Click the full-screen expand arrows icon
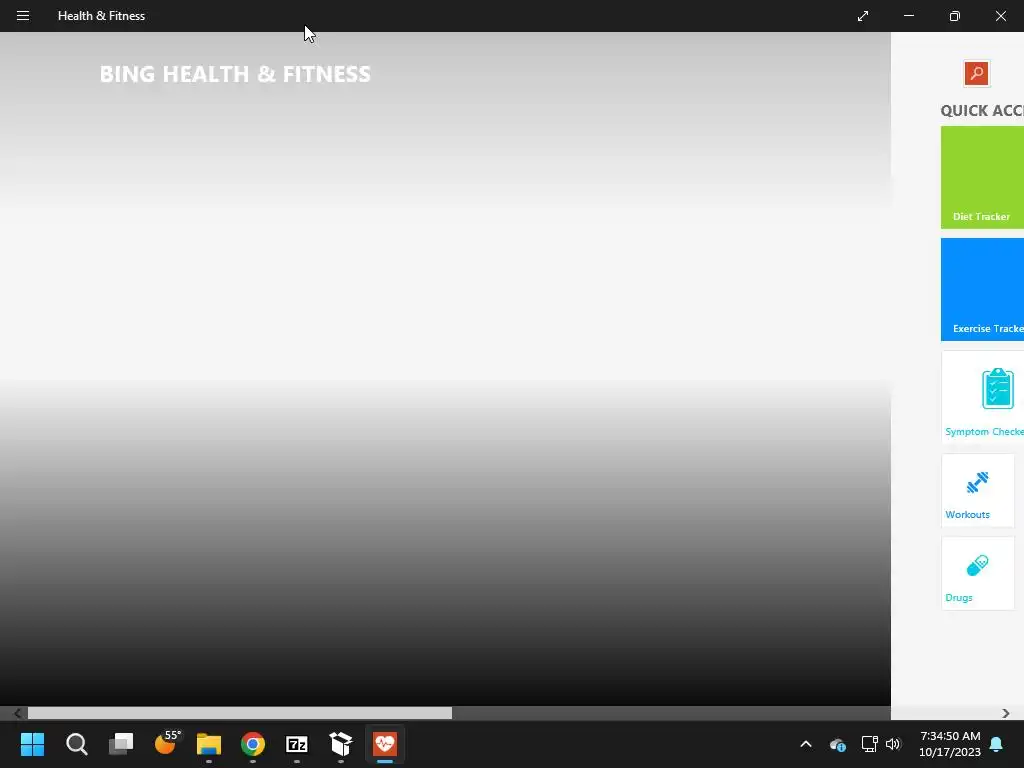Screen dimensions: 1024x768 tap(863, 16)
